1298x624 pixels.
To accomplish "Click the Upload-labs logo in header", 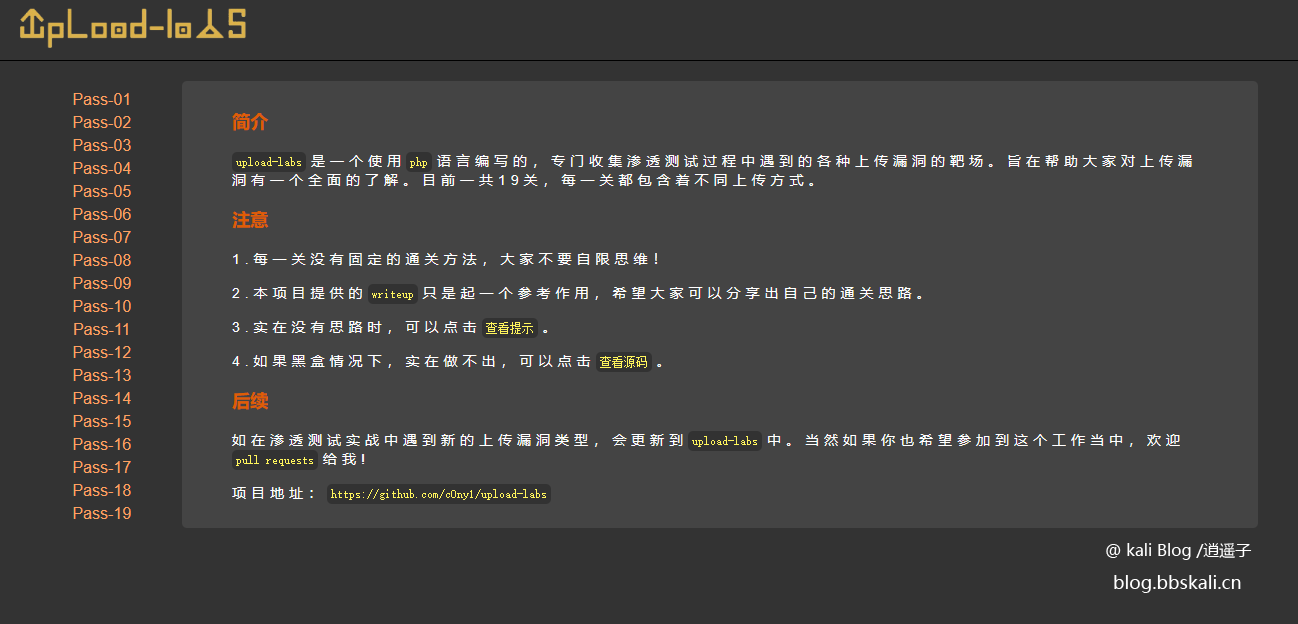I will point(133,26).
